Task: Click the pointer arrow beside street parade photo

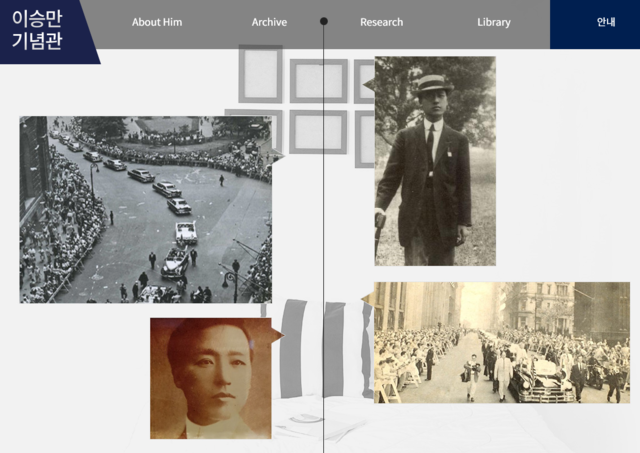Action: [x=368, y=298]
